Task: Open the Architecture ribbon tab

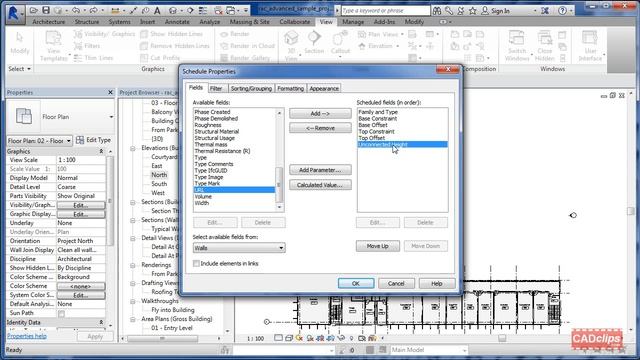Action: click(49, 22)
